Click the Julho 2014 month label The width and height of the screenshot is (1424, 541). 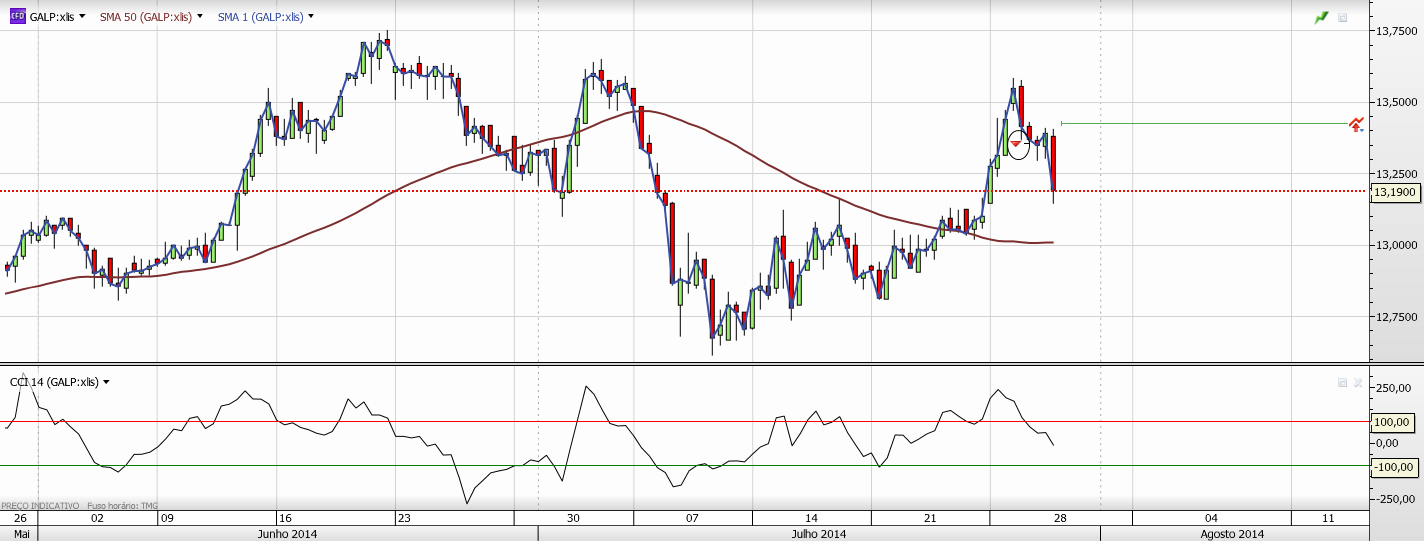pyautogui.click(x=819, y=534)
